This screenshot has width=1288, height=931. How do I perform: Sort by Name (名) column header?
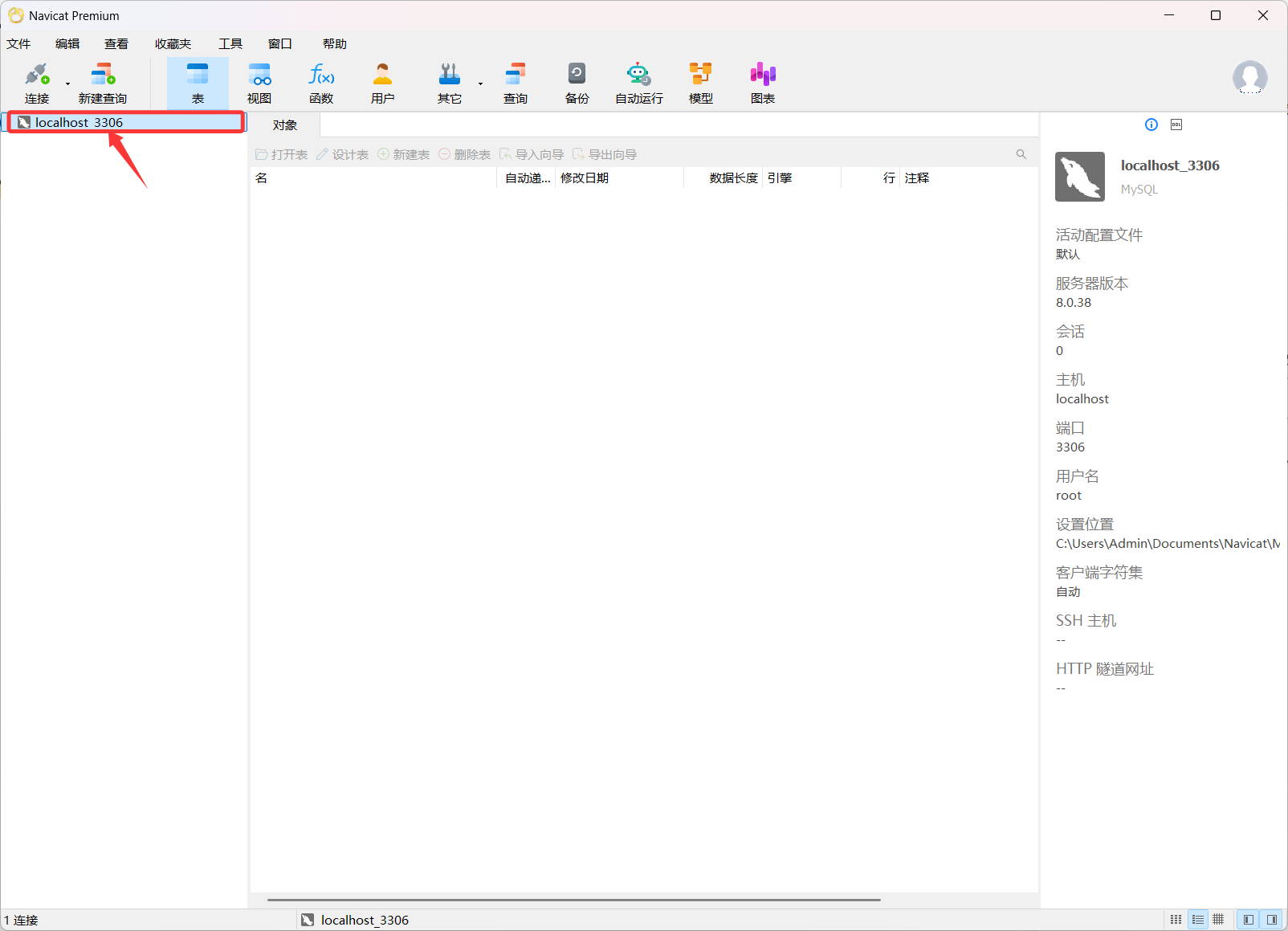tap(374, 178)
